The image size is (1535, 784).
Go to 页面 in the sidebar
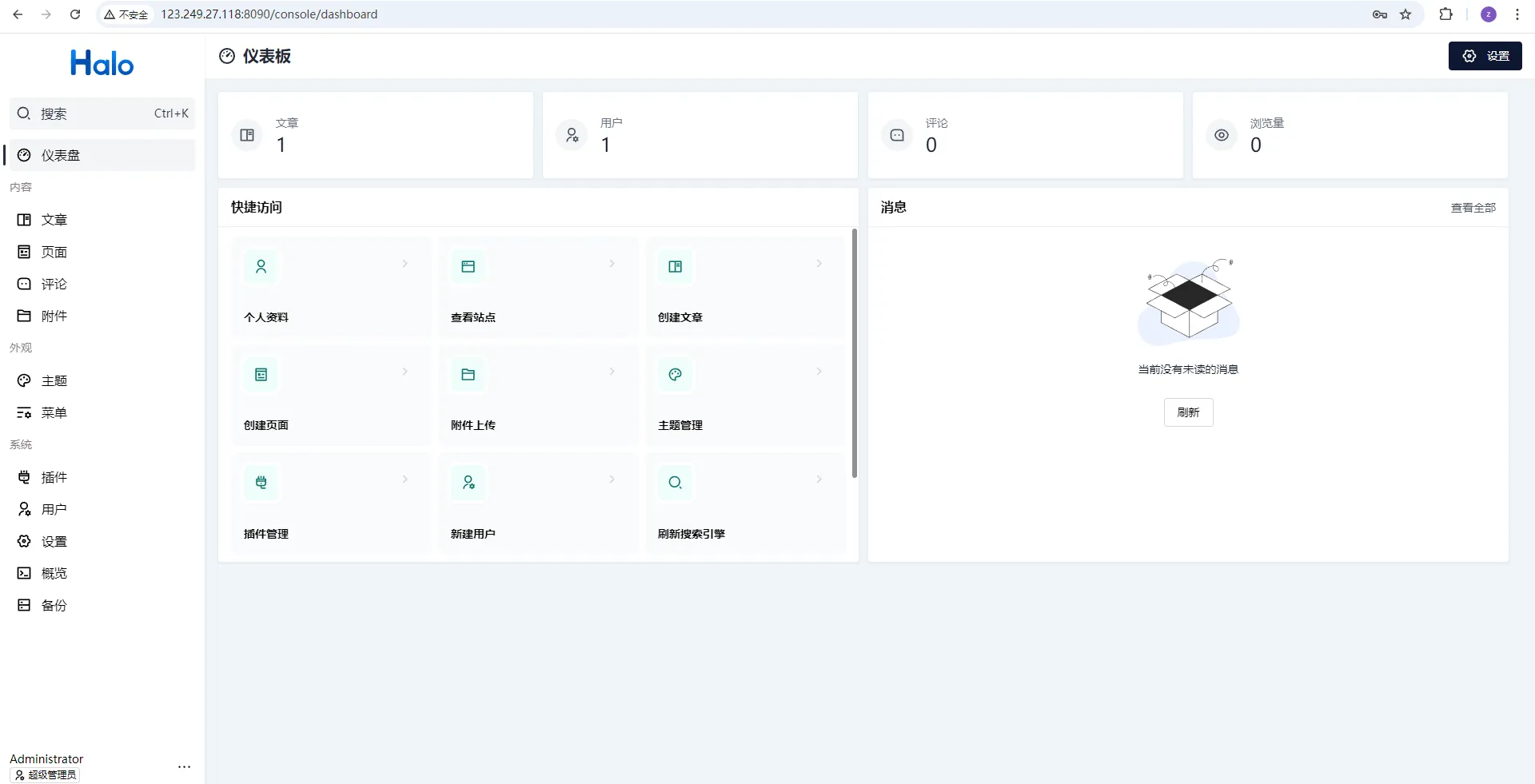pyautogui.click(x=102, y=252)
